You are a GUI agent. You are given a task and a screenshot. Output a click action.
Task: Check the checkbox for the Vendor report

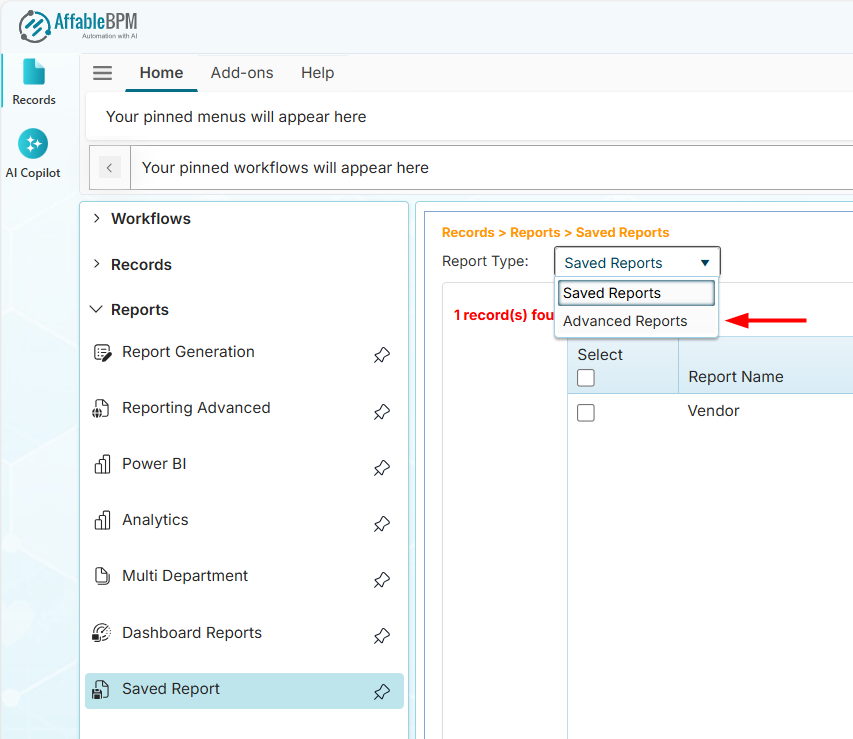[585, 412]
